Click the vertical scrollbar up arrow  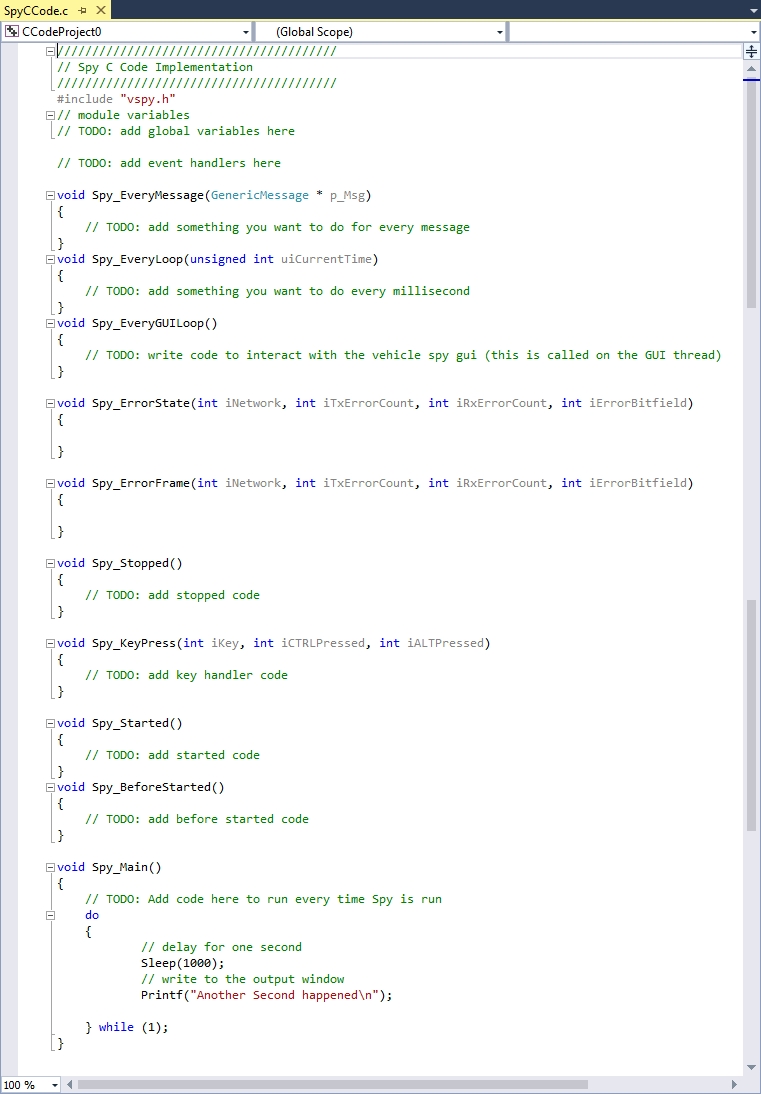pyautogui.click(x=751, y=68)
